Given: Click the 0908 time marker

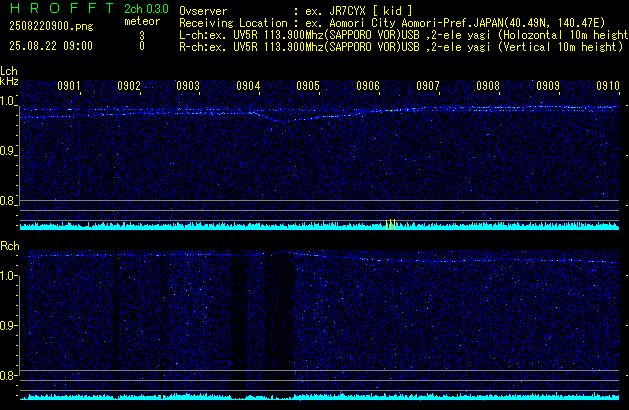Looking at the screenshot, I should (x=488, y=86).
